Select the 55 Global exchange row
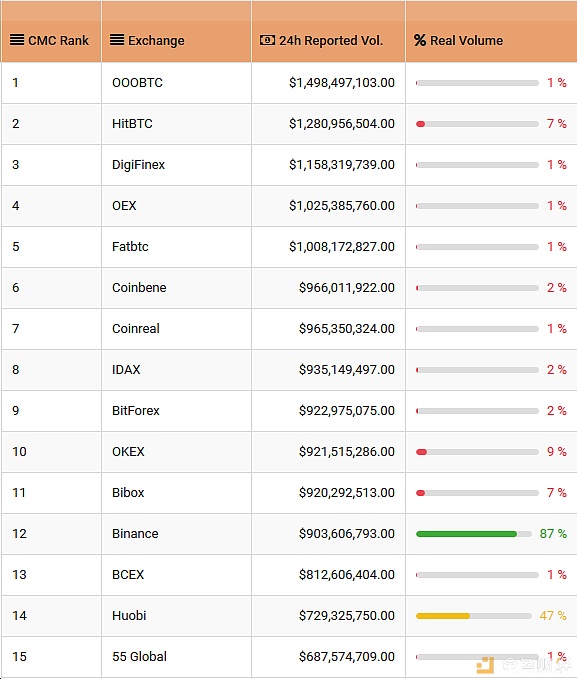The width and height of the screenshot is (577, 679). (x=288, y=656)
